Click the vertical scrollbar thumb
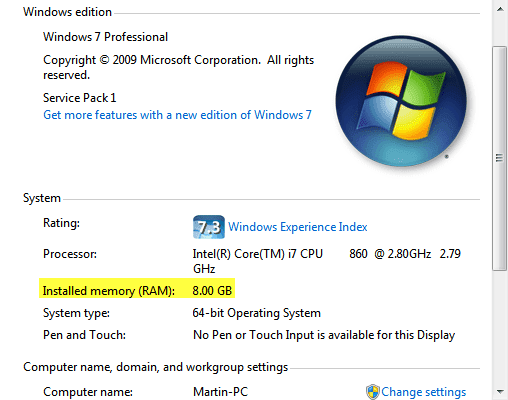This screenshot has height=400, width=508. point(499,158)
